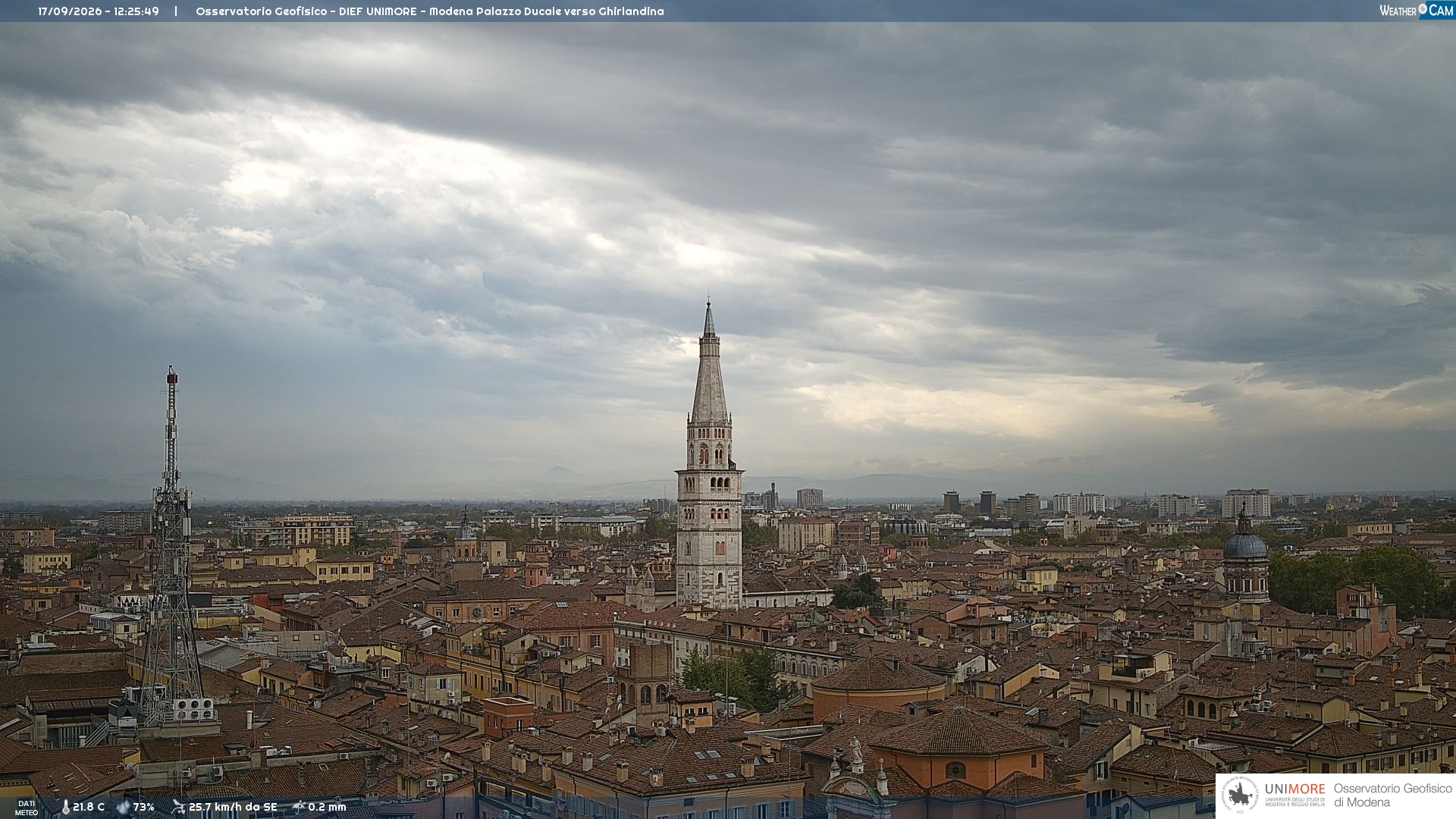Viewport: 1456px width, 819px height.
Task: Select the 0.2 mm rainfall value
Action: (x=327, y=807)
